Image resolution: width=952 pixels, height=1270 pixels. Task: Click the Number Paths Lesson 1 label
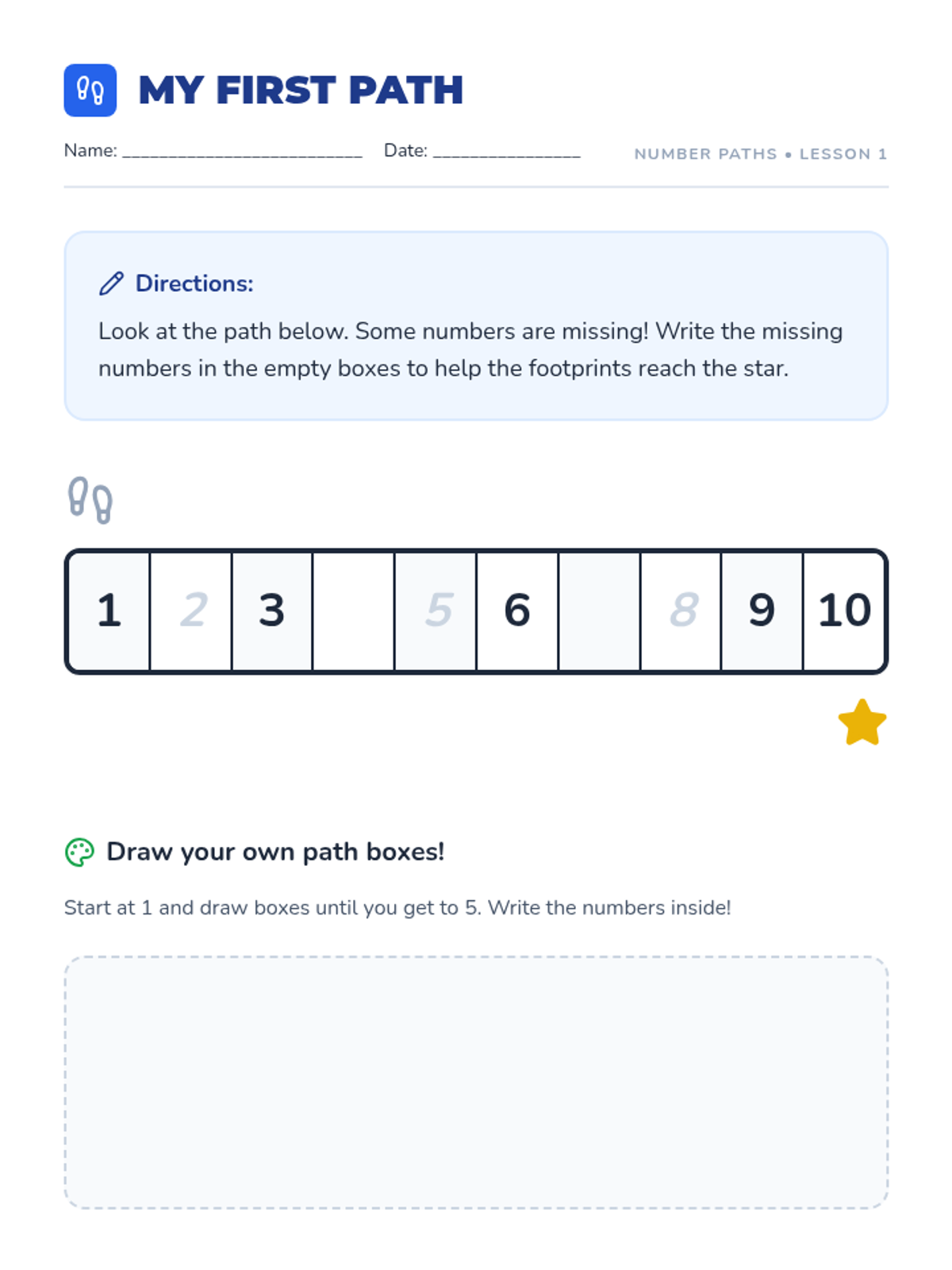(x=760, y=154)
